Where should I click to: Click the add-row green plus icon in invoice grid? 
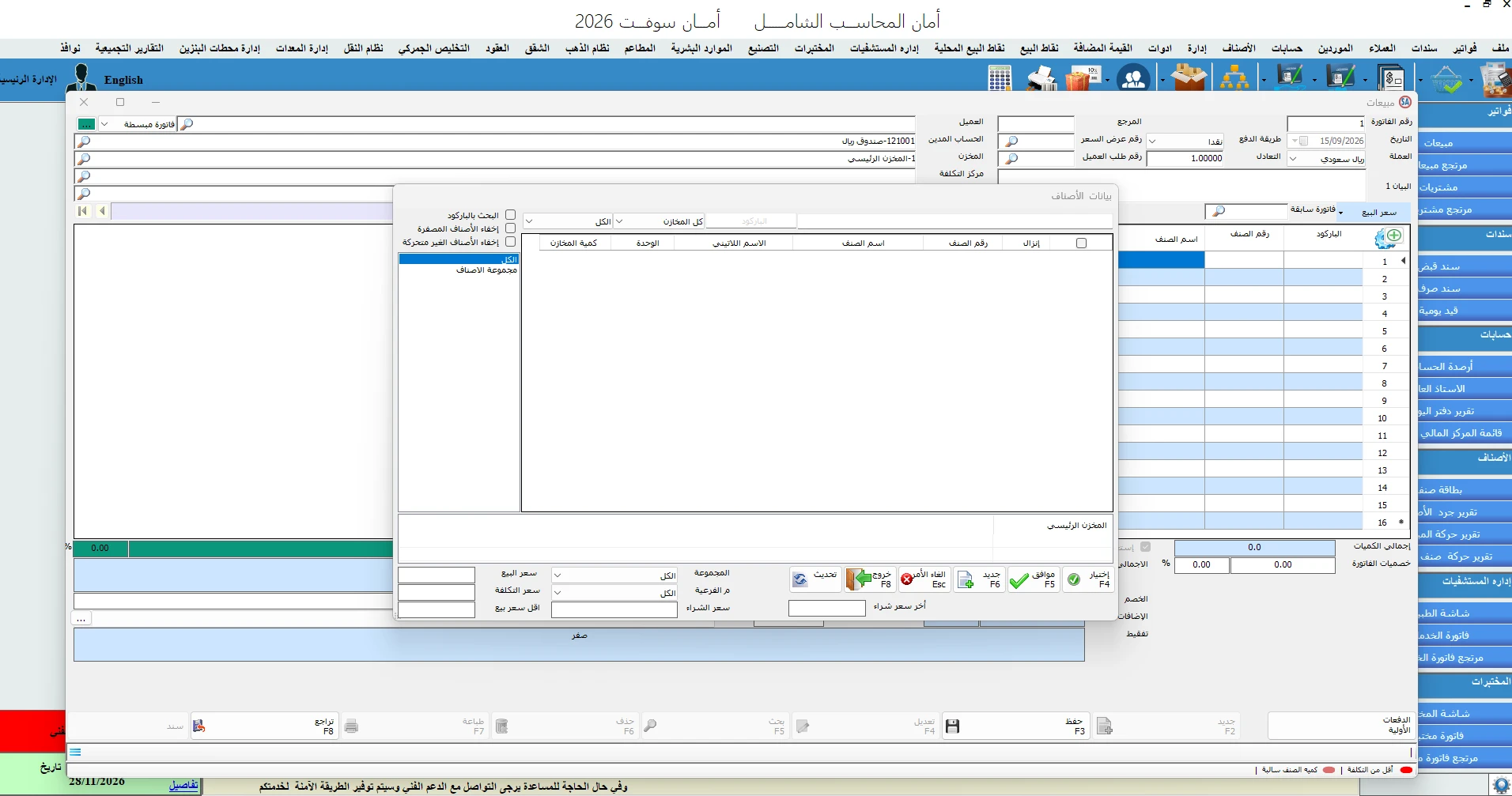pos(1394,236)
